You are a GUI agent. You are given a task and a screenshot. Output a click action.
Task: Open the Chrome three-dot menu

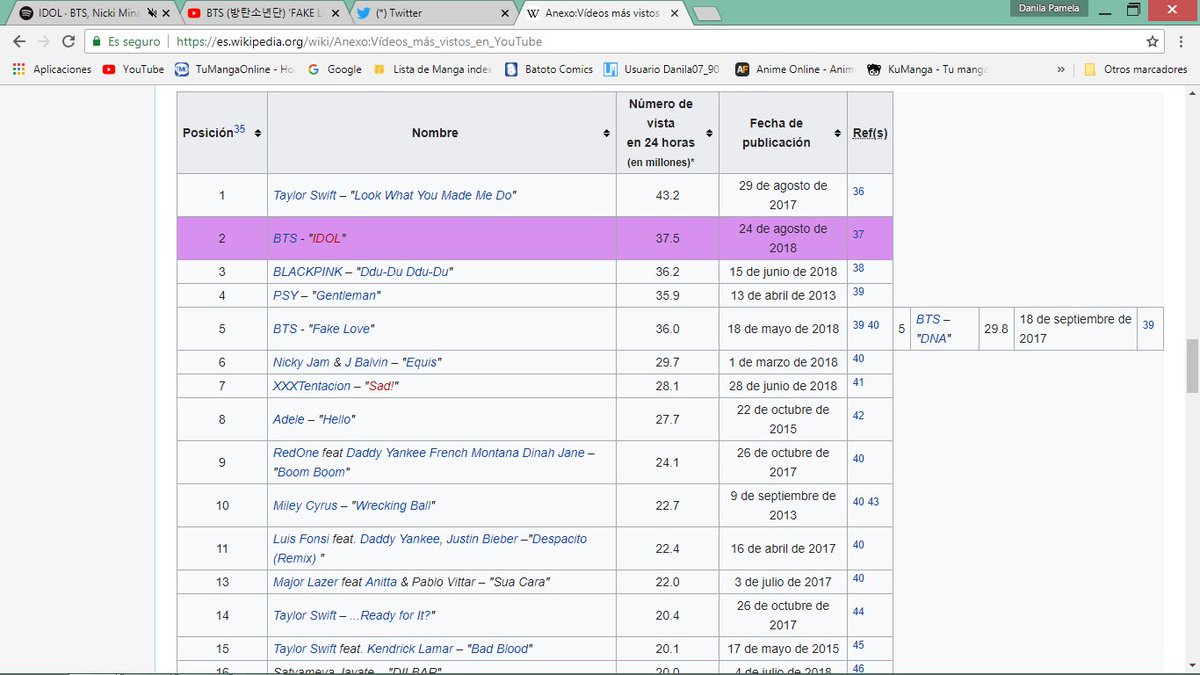point(1182,42)
